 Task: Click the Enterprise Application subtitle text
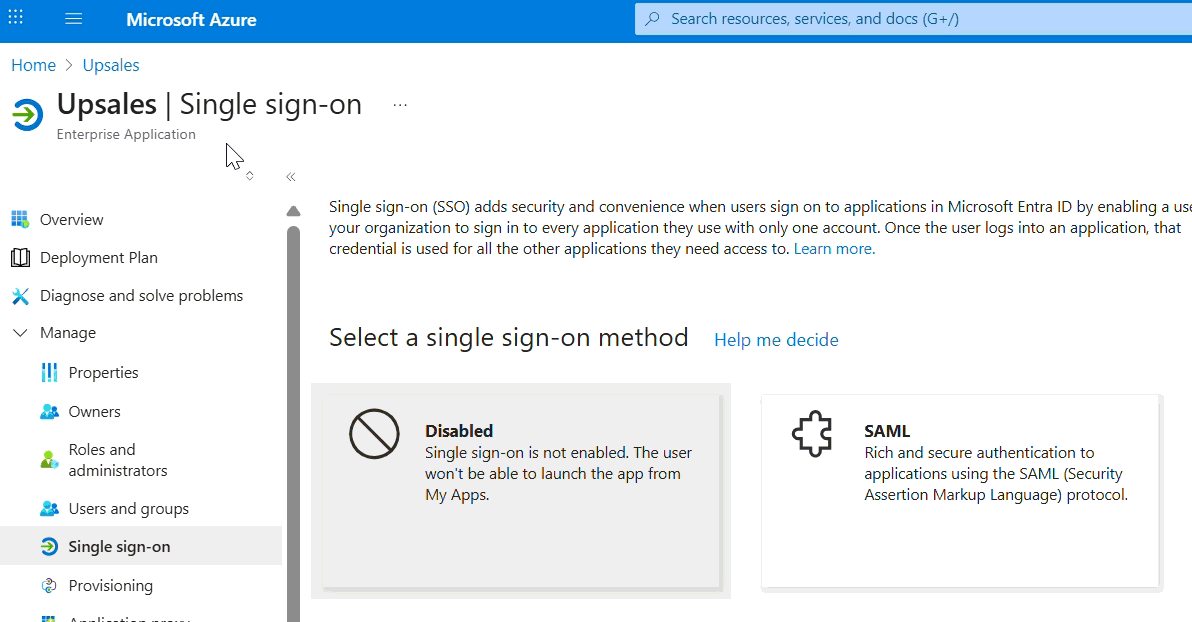[x=126, y=135]
